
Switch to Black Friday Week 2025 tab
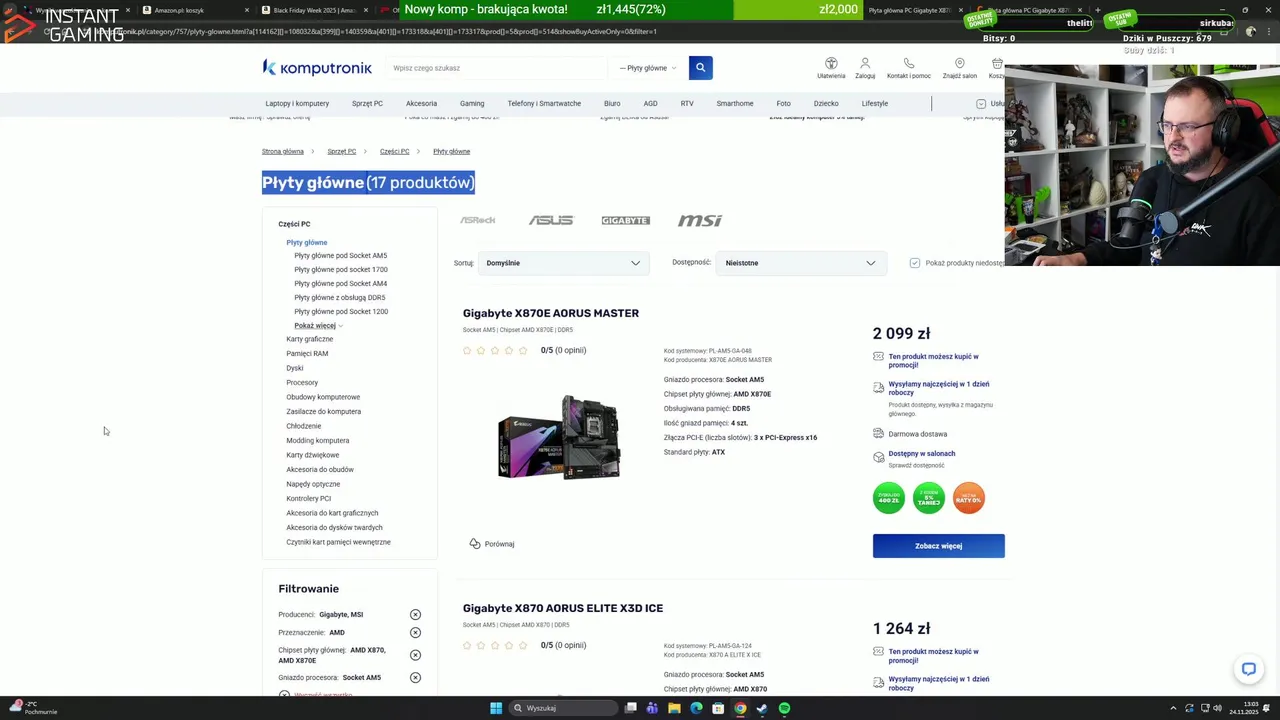point(313,10)
